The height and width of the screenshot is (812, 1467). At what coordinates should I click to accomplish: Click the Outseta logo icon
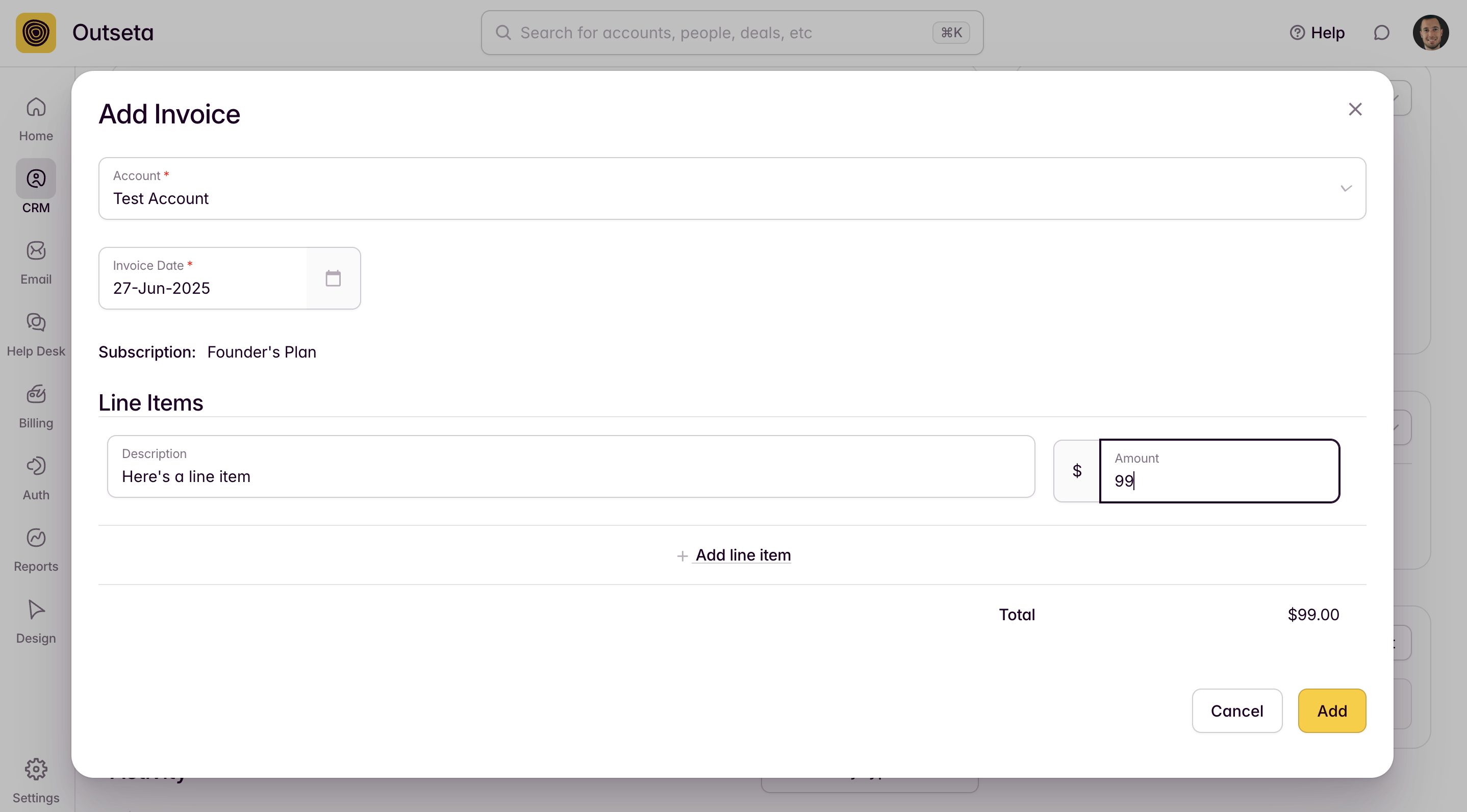(36, 33)
